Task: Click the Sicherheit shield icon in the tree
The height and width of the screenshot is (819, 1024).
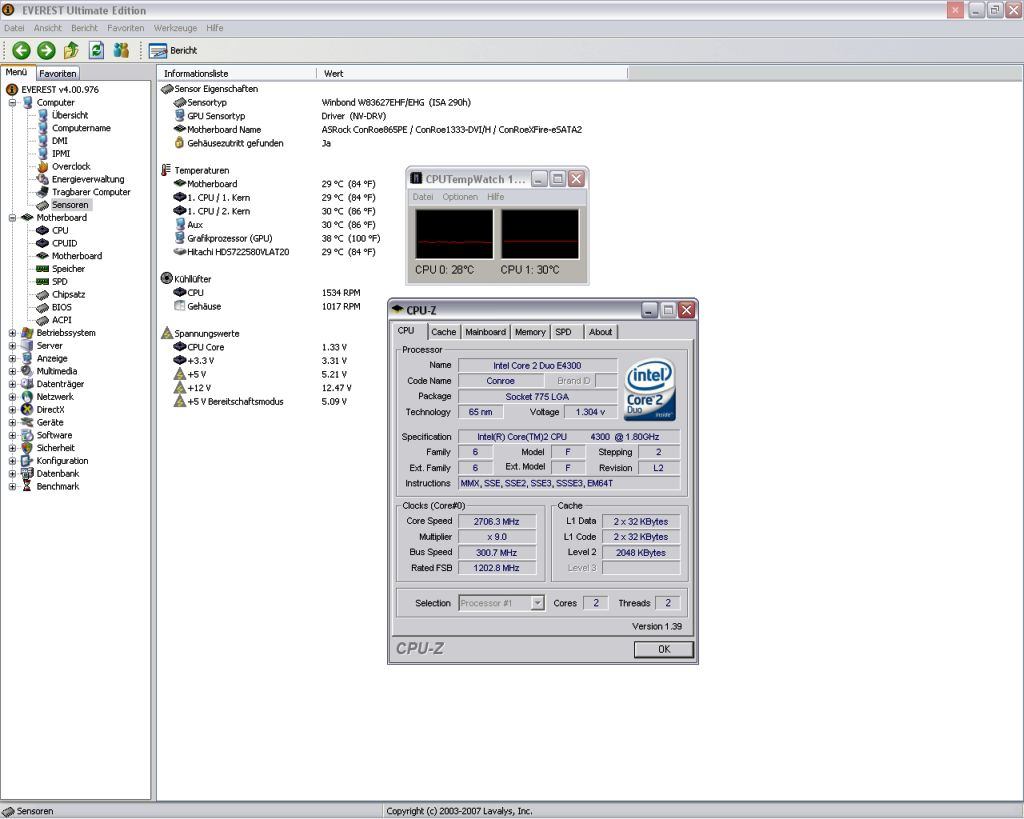Action: click(27, 448)
